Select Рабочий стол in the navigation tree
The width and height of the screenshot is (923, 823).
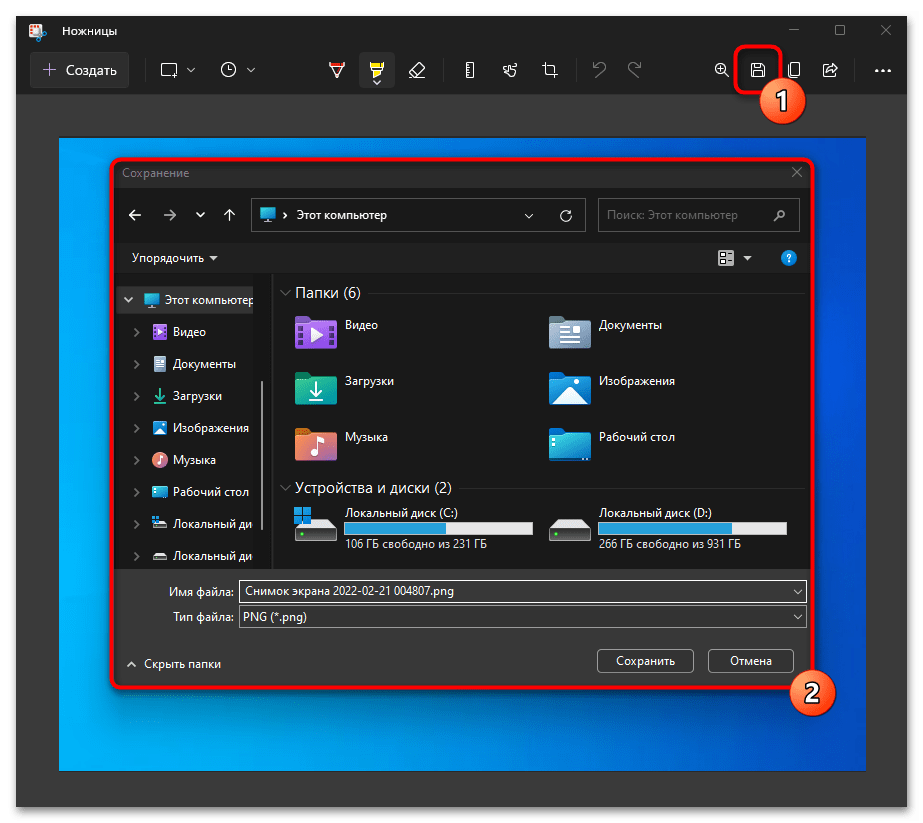200,492
